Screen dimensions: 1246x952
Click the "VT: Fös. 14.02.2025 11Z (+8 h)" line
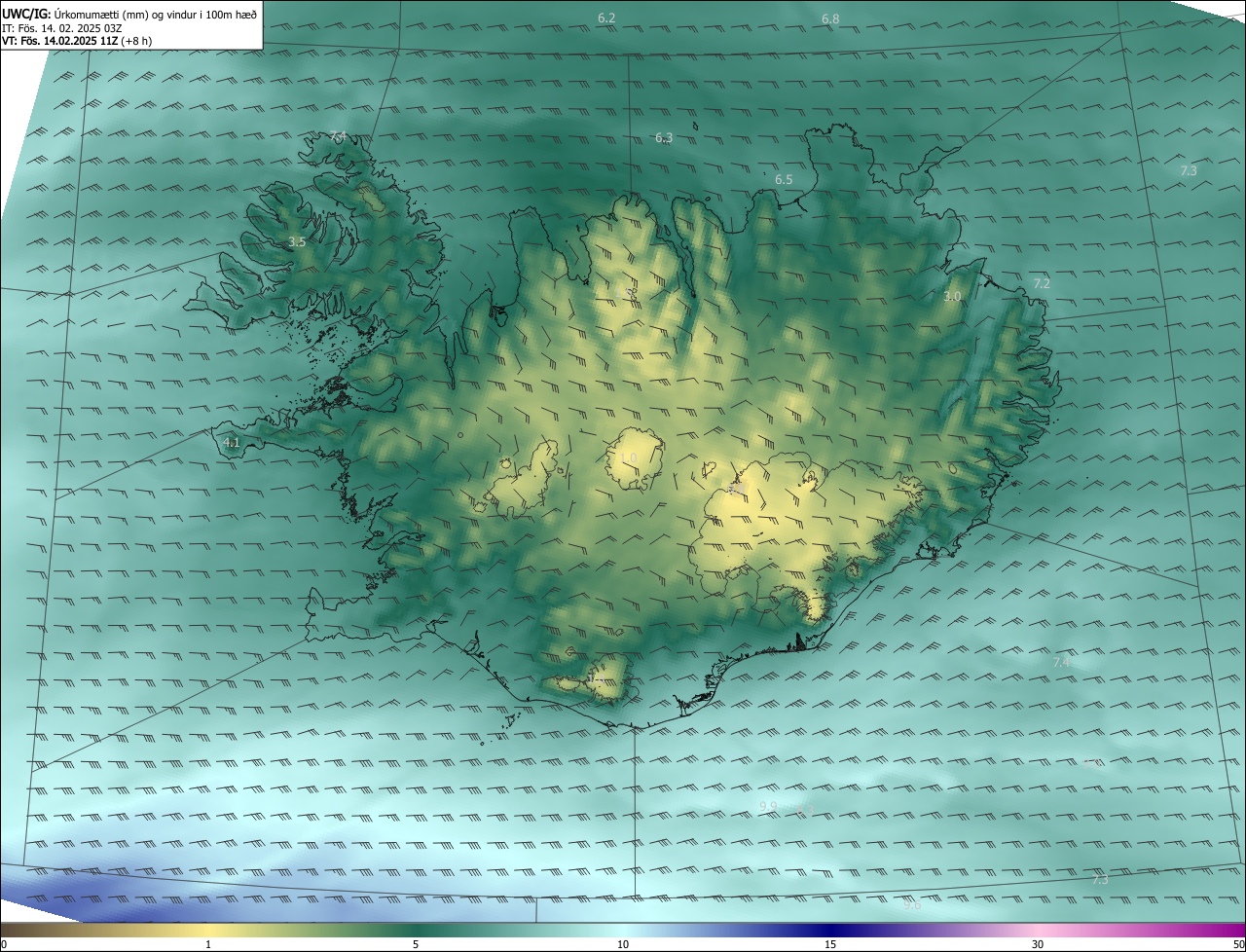coord(76,41)
